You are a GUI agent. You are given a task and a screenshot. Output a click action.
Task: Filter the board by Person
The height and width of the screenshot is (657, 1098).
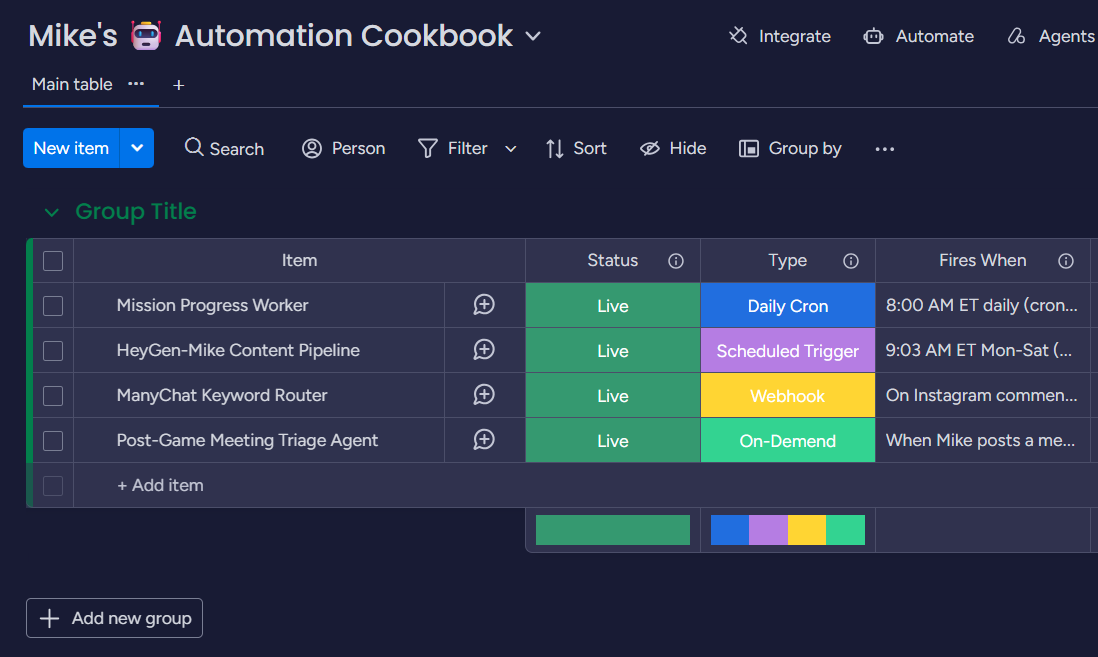(x=343, y=148)
